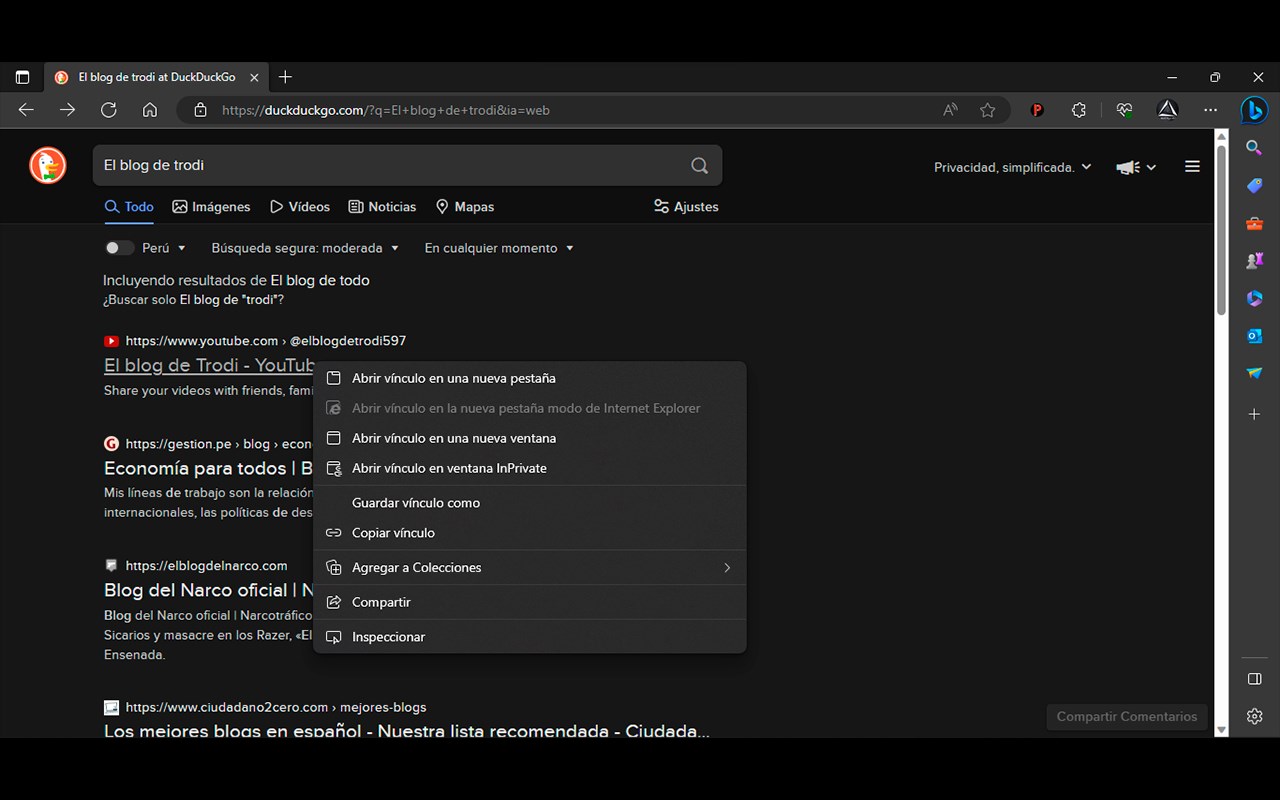Open a new tab with plus button
This screenshot has height=800, width=1280.
point(285,77)
